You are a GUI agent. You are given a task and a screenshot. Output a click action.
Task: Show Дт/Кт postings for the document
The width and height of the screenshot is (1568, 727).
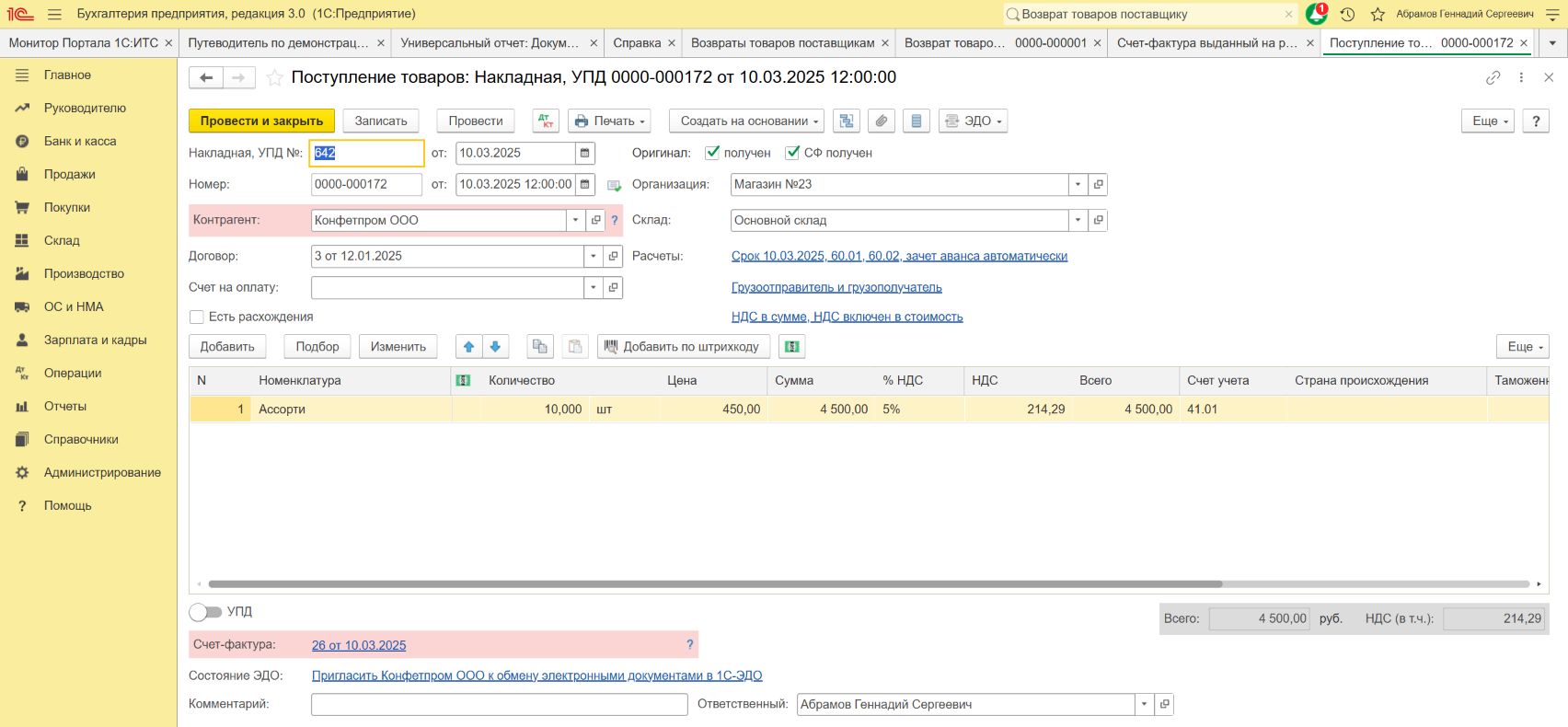[x=546, y=121]
